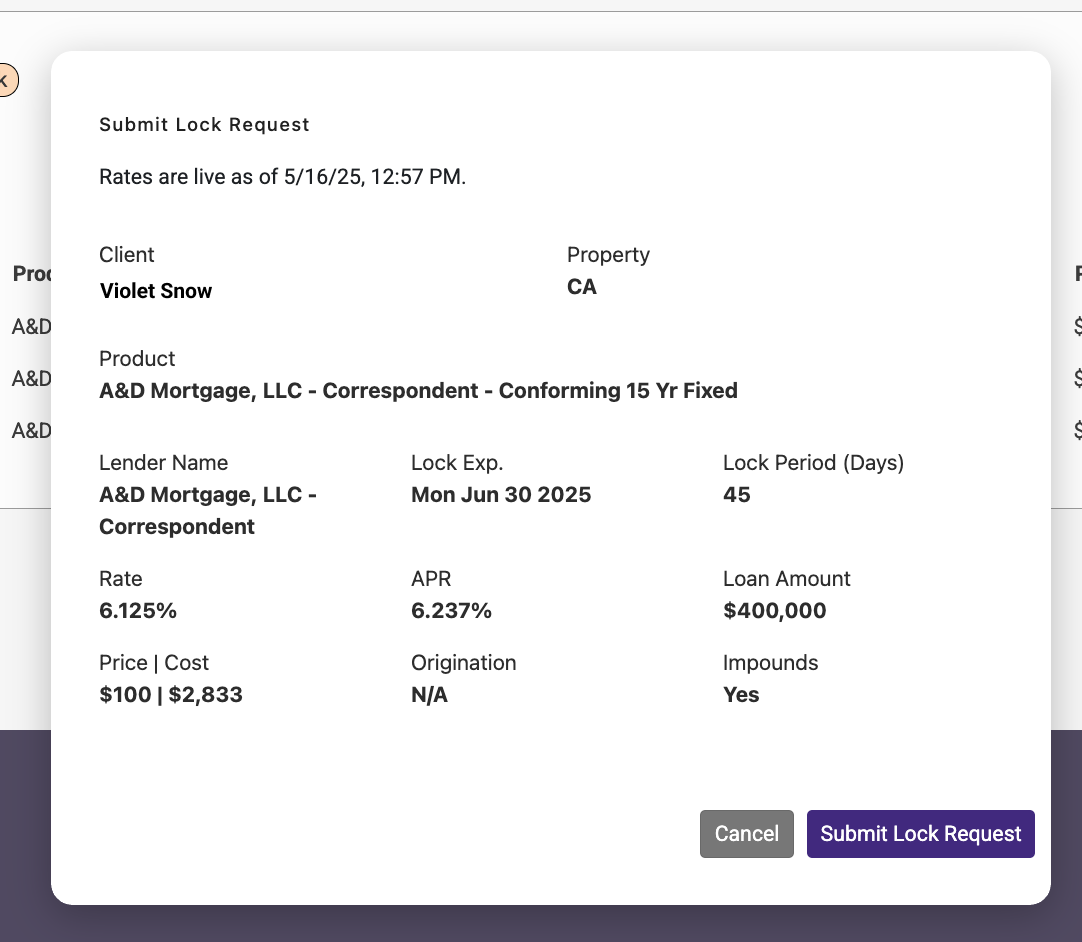Select the client name Violet Snow

click(x=156, y=291)
